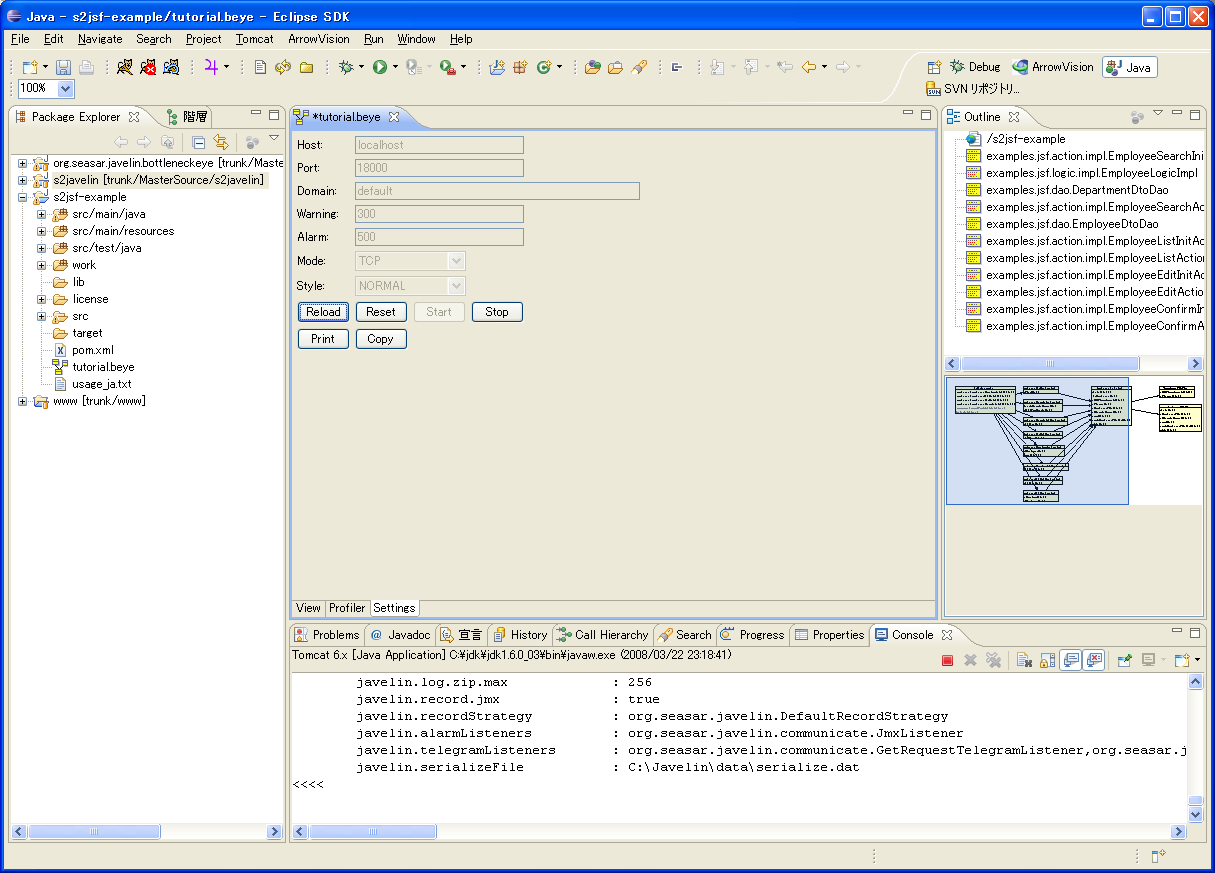
Task: Click the Clear Console icon
Action: [1024, 660]
